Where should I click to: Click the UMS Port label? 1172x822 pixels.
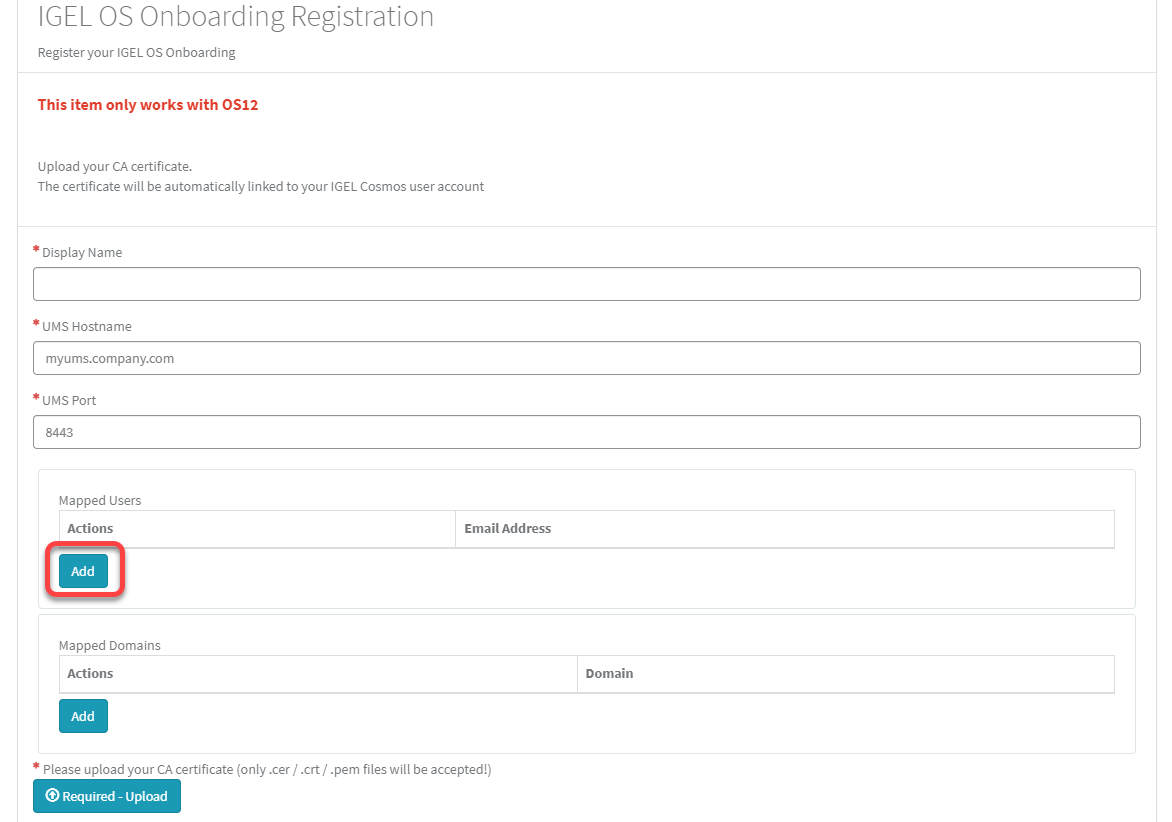pos(68,400)
